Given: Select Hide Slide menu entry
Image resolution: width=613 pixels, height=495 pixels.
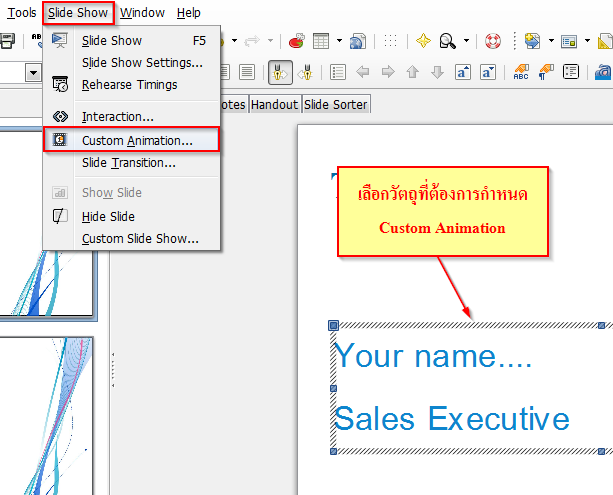Looking at the screenshot, I should (132, 216).
